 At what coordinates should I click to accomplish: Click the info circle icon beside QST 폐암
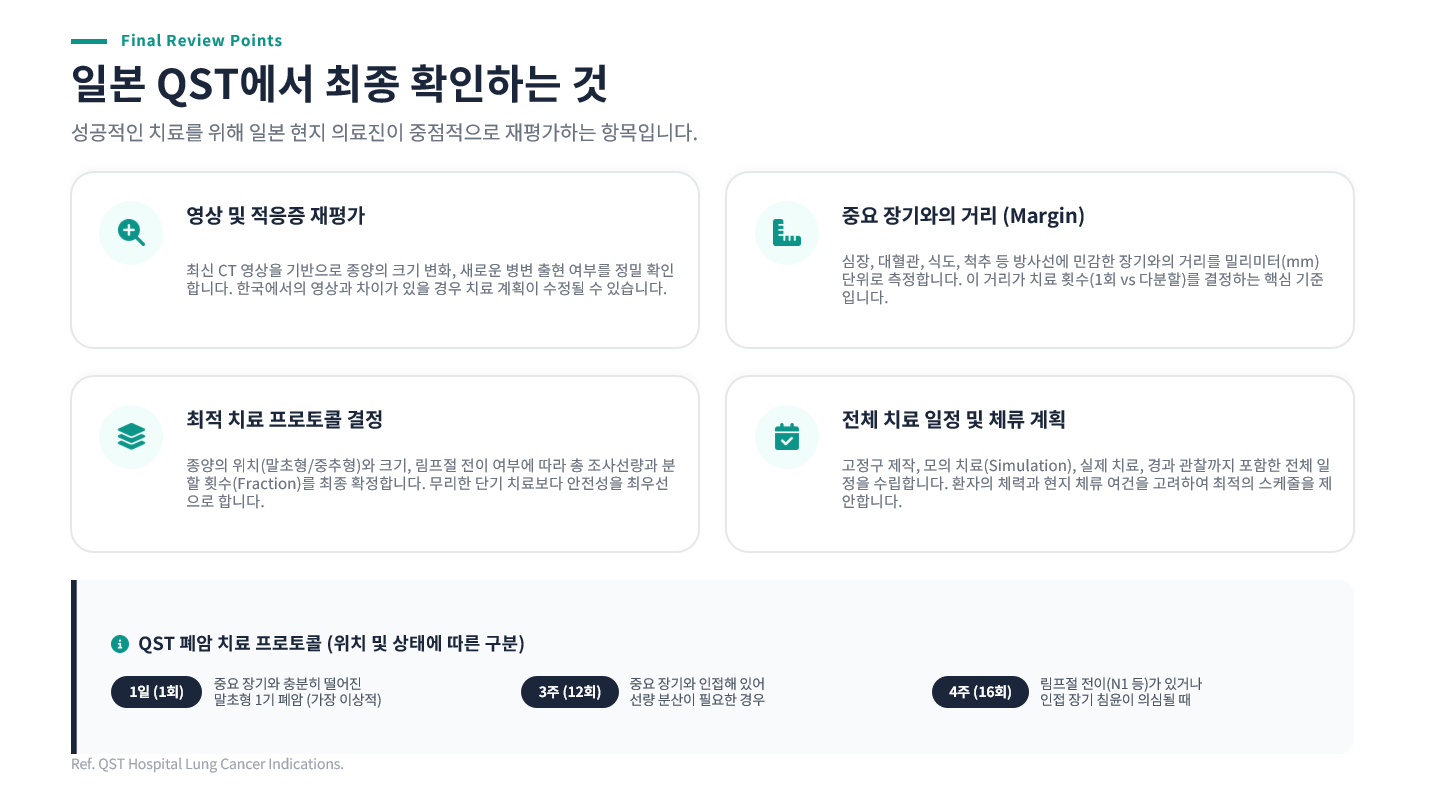tap(120, 643)
